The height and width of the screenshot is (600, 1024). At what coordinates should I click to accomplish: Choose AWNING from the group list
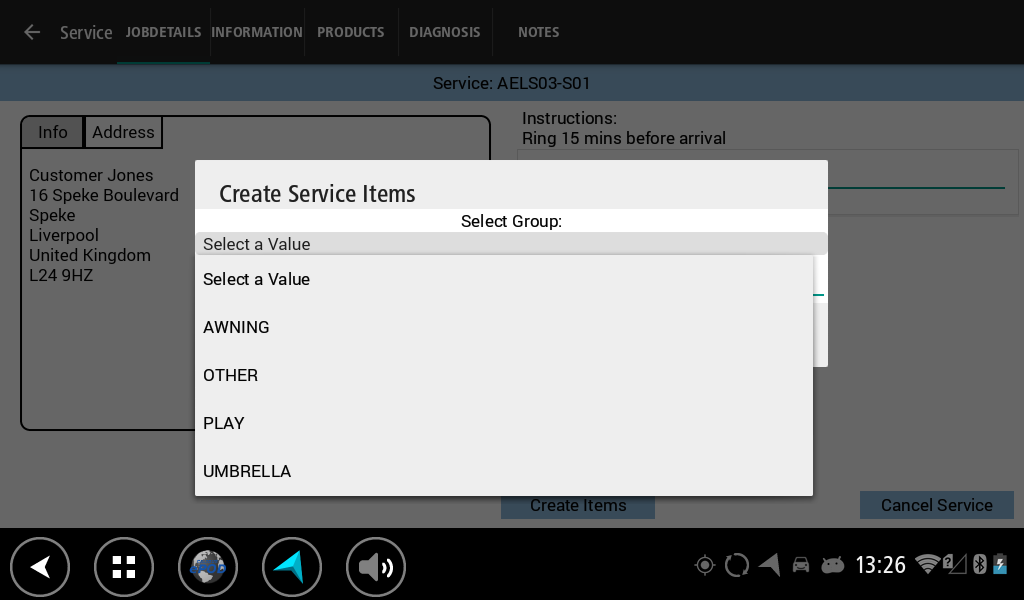pyautogui.click(x=504, y=327)
